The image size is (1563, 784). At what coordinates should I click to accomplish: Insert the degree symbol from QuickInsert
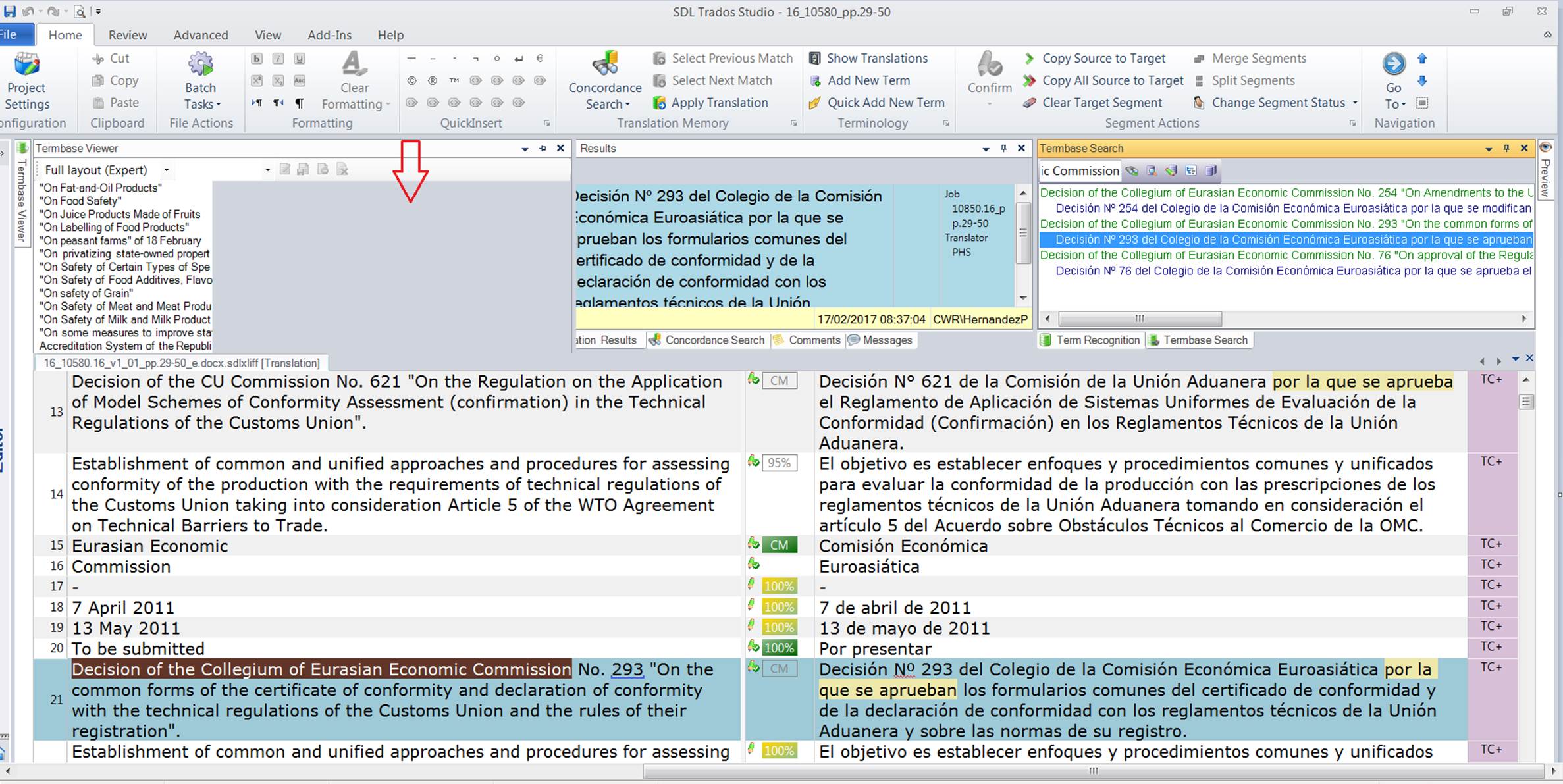tap(497, 59)
